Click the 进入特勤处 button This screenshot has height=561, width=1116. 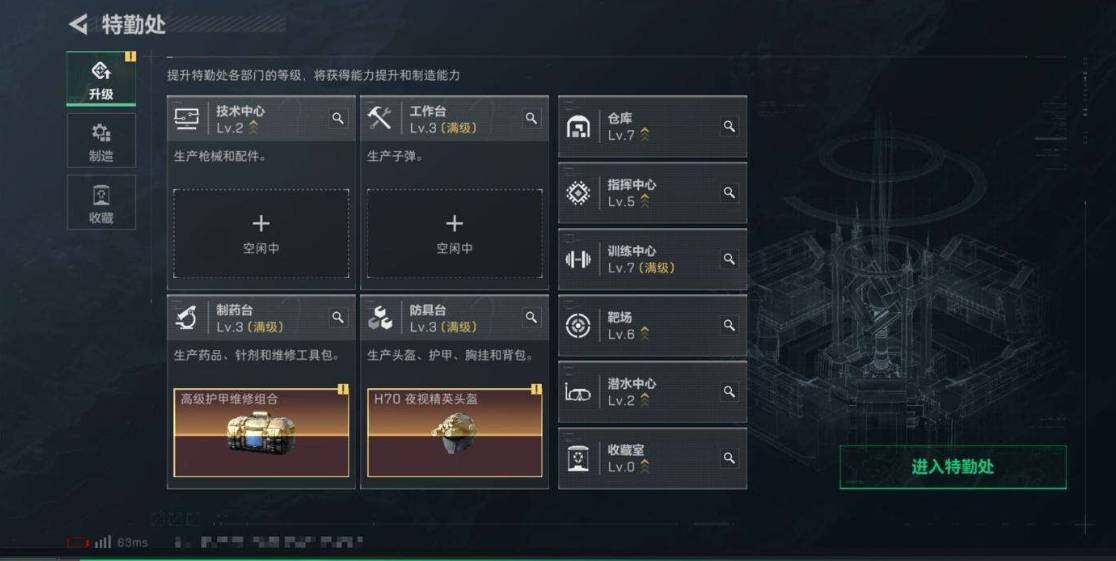pyautogui.click(x=953, y=467)
